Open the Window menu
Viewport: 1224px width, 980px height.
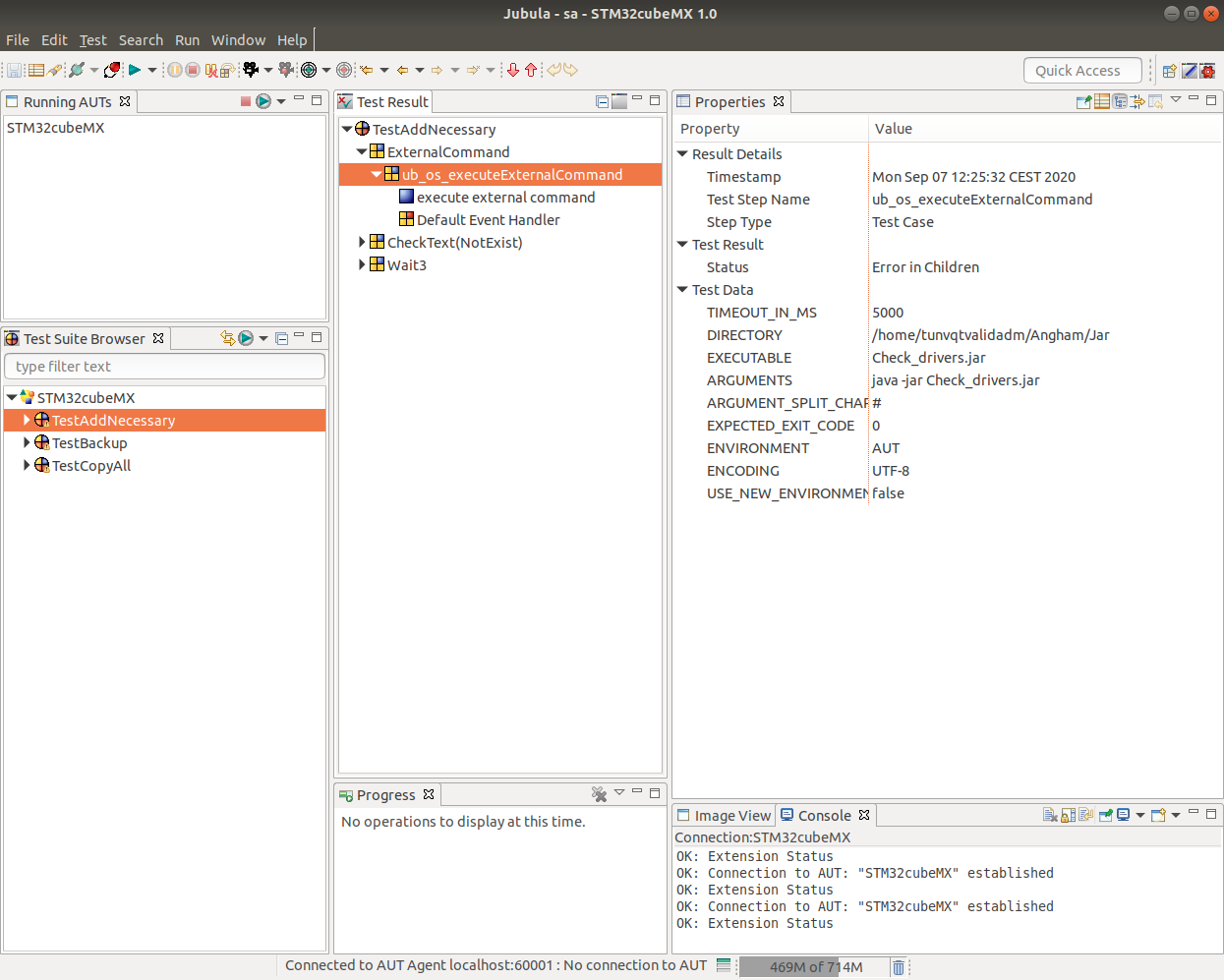tap(238, 40)
